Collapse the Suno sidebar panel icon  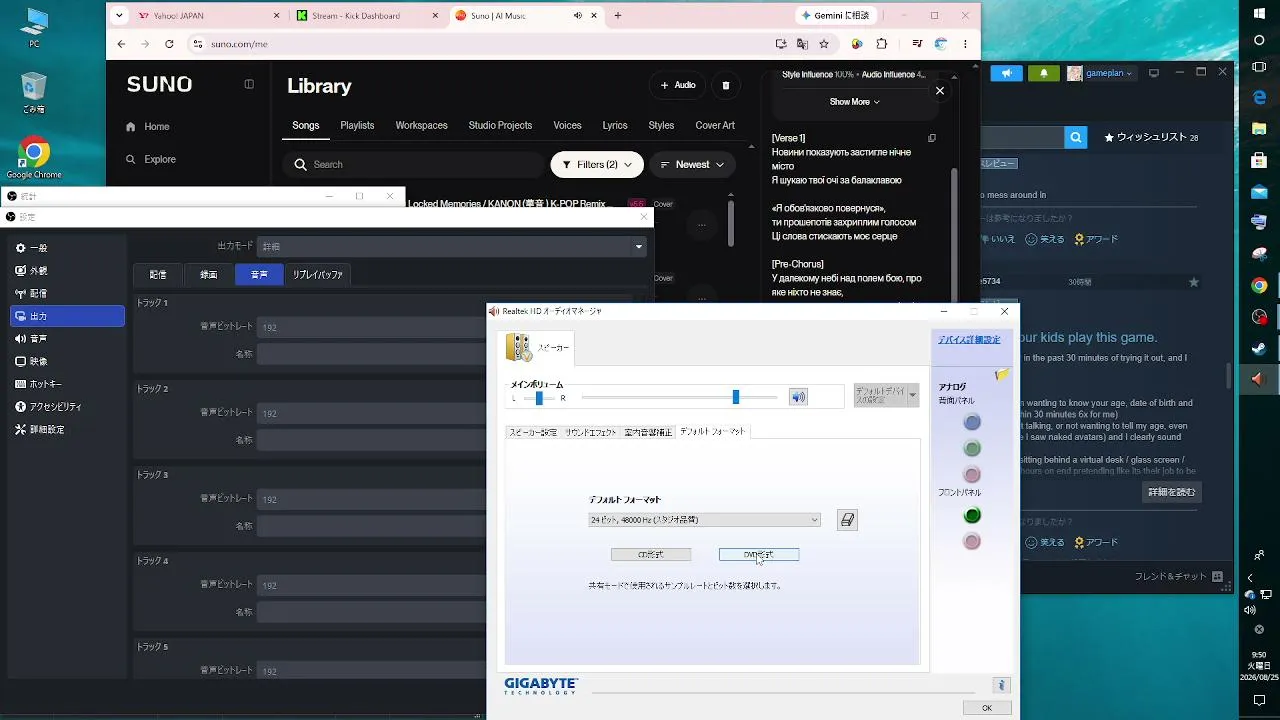pos(249,85)
